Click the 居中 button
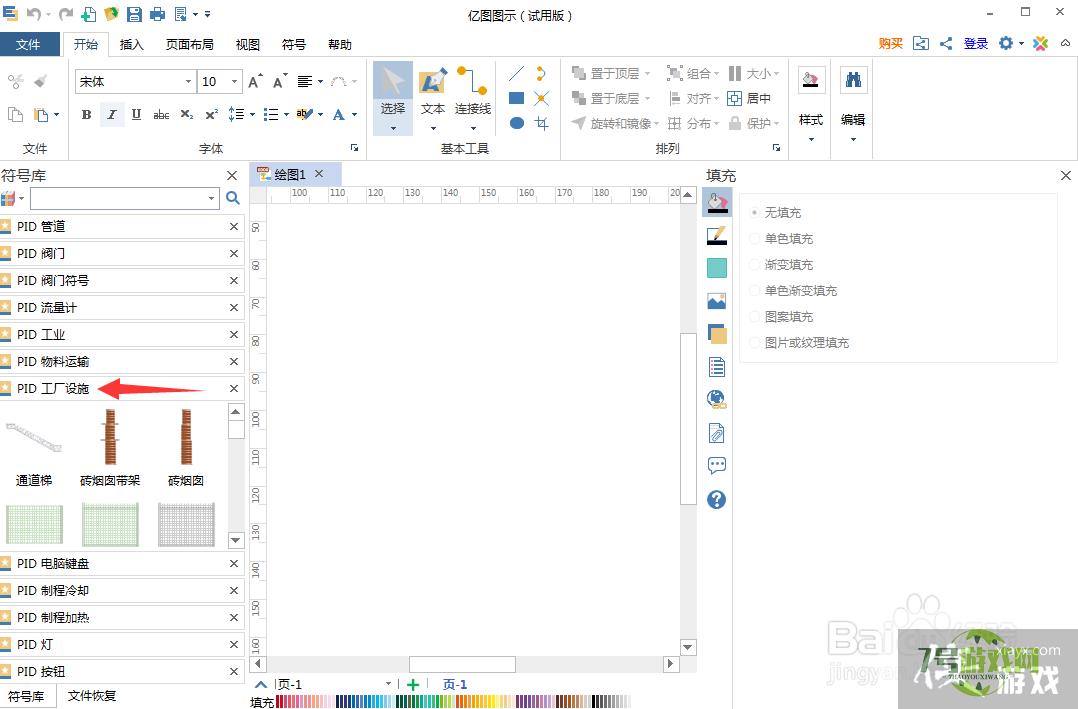Viewport: 1078px width, 709px height. coord(749,98)
